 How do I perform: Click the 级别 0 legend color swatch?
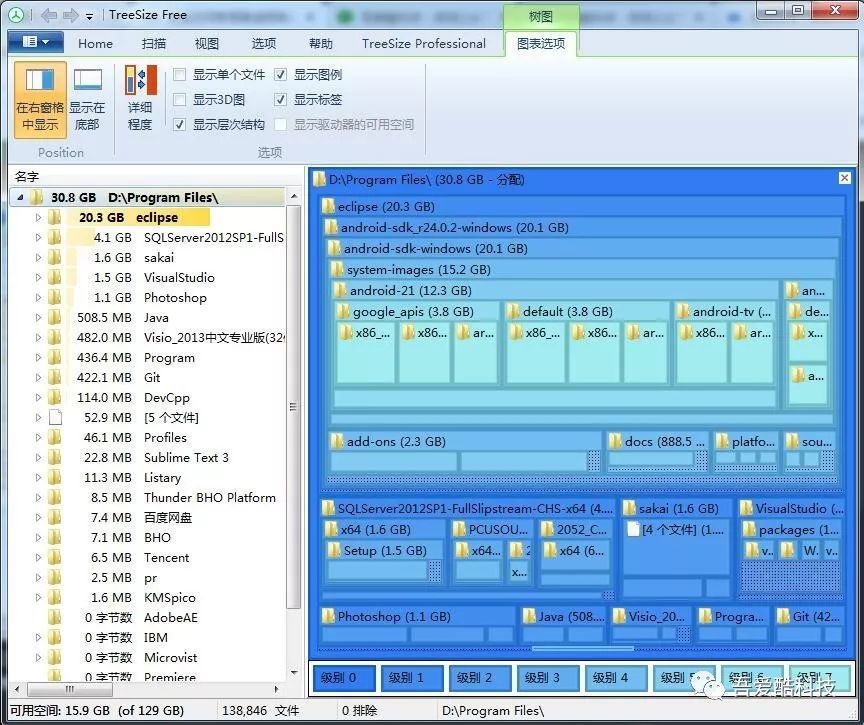pyautogui.click(x=344, y=678)
